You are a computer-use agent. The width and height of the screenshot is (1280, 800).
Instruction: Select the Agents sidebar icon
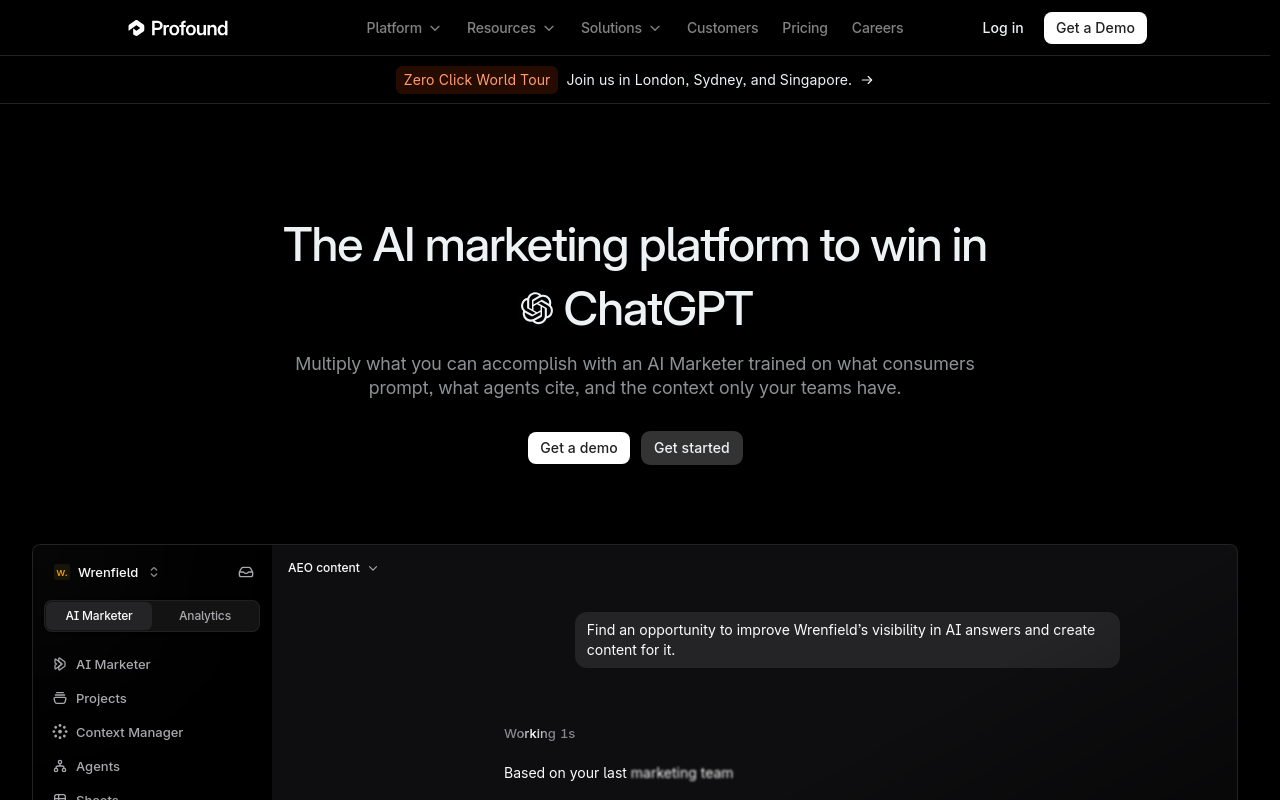pyautogui.click(x=60, y=766)
